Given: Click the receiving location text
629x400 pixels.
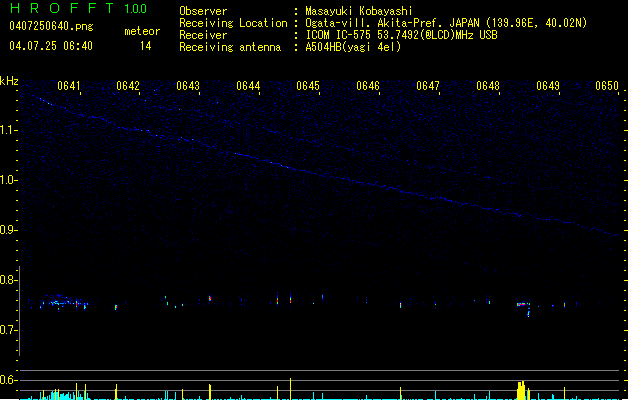Looking at the screenshot, I should pos(446,23).
